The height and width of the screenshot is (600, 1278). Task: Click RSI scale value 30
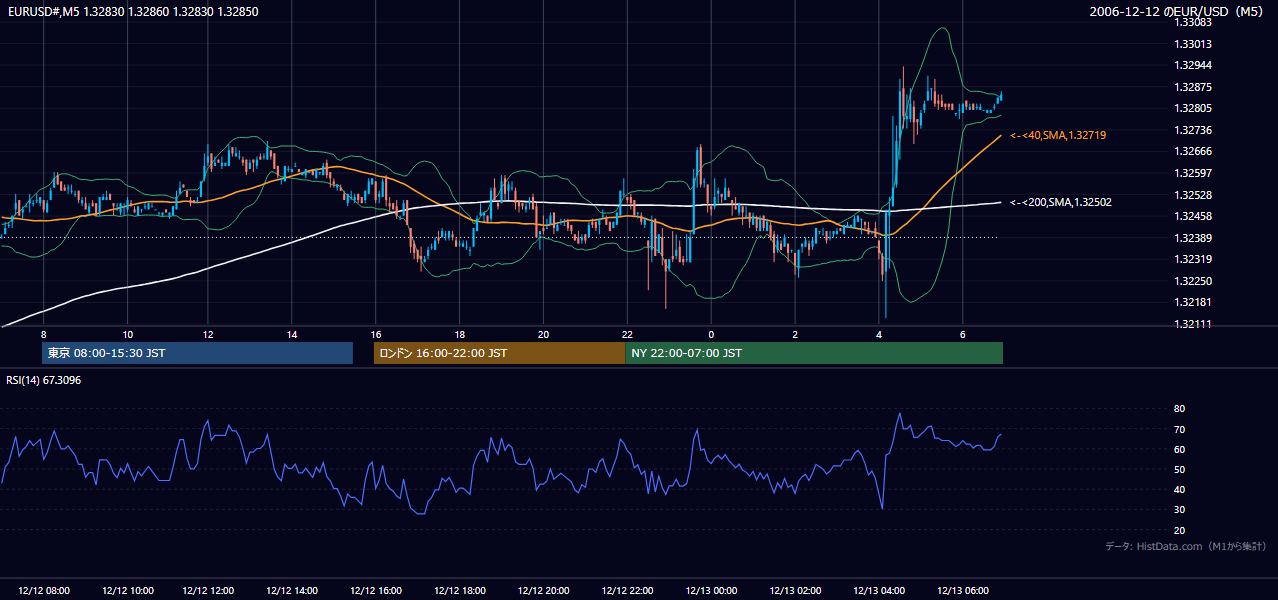click(x=1179, y=510)
